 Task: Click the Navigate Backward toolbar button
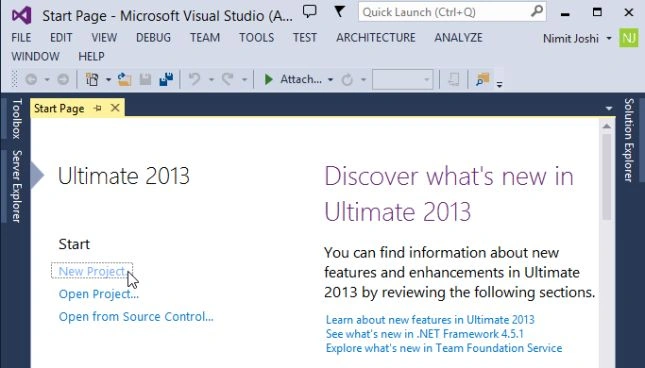[31, 79]
